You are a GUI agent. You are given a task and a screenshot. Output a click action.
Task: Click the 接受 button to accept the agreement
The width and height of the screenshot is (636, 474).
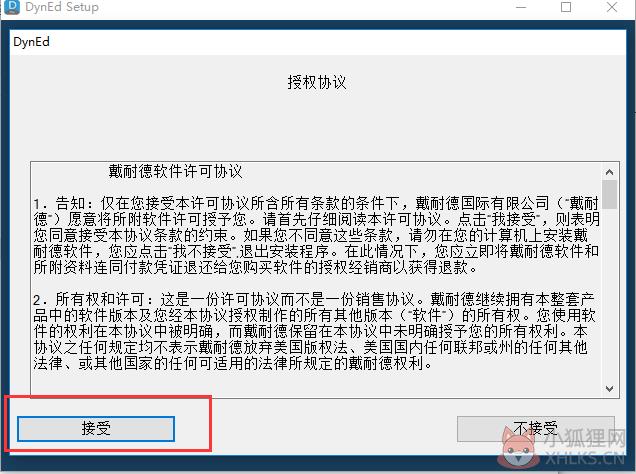point(96,429)
